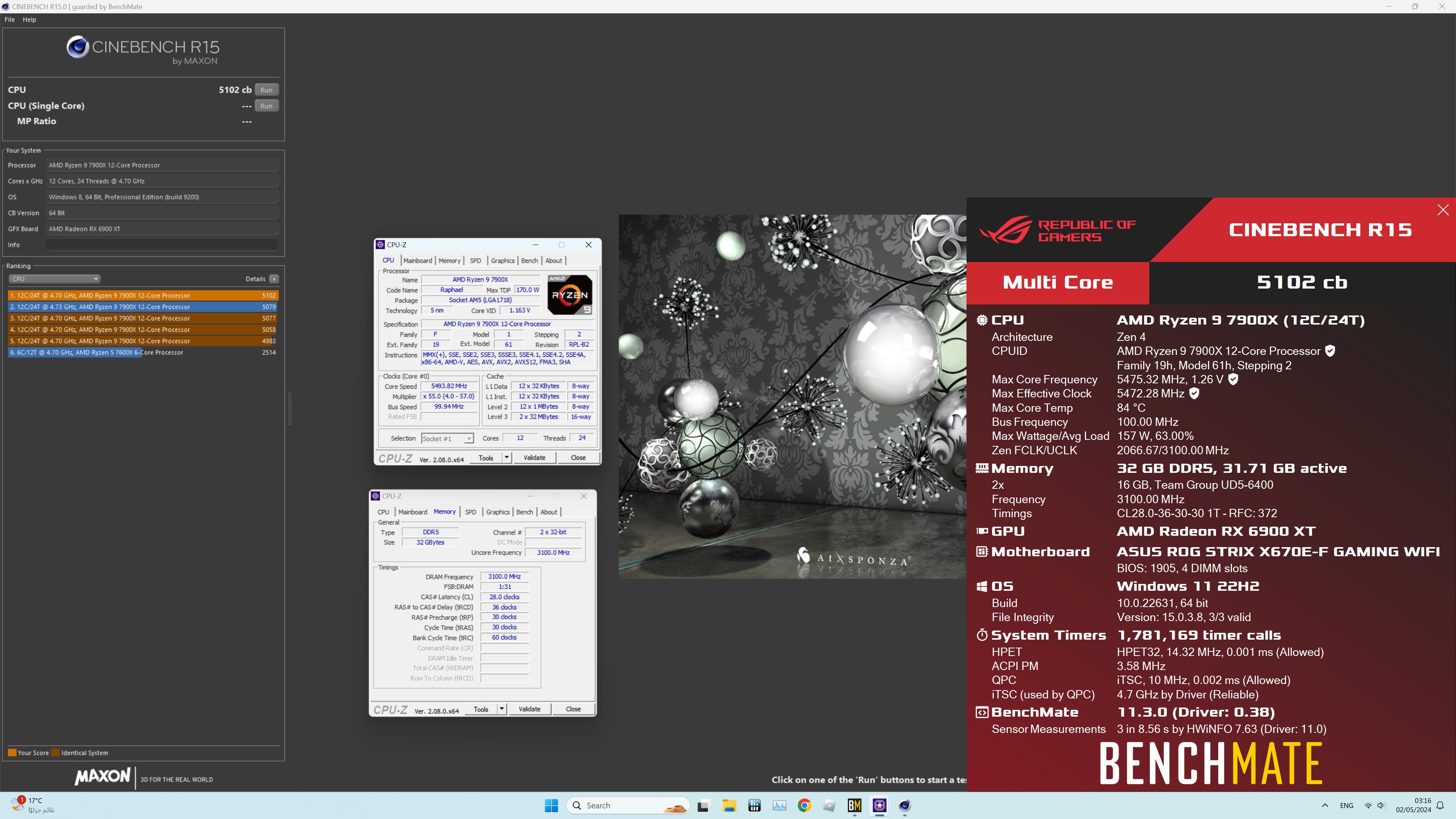The width and height of the screenshot is (1456, 819).
Task: Open the File menu in Cinebench
Action: 9,19
